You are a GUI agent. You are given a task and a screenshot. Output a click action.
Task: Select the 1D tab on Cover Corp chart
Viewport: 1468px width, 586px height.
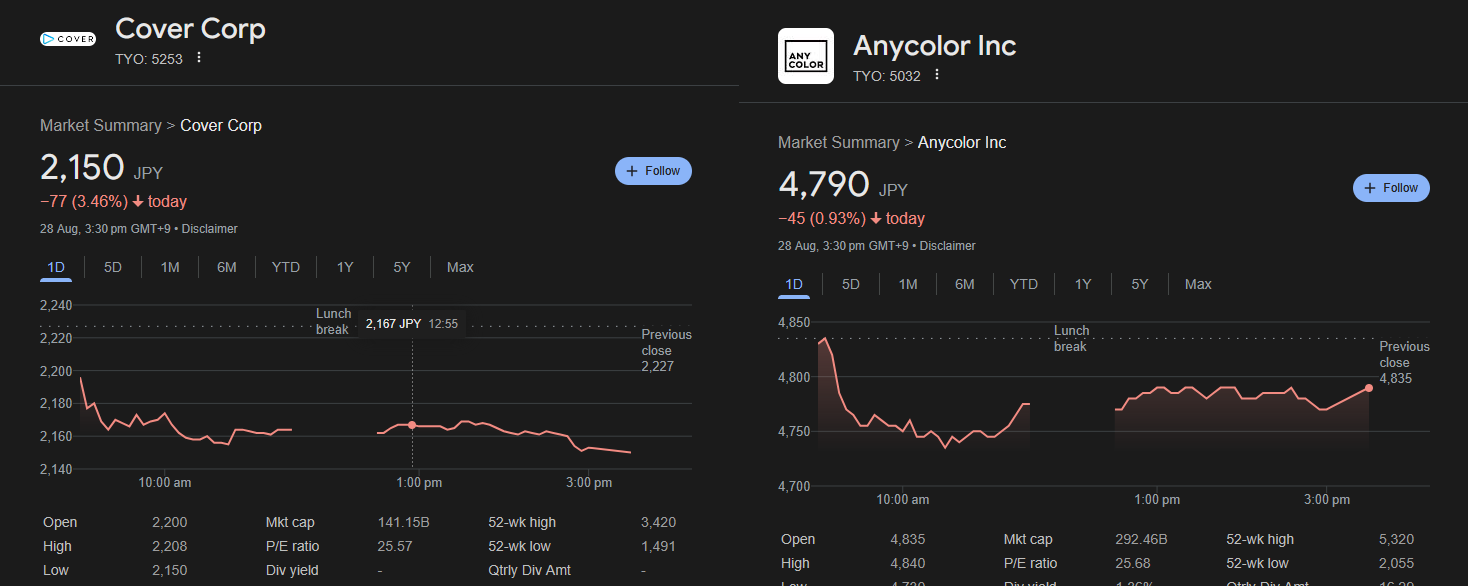(56, 267)
